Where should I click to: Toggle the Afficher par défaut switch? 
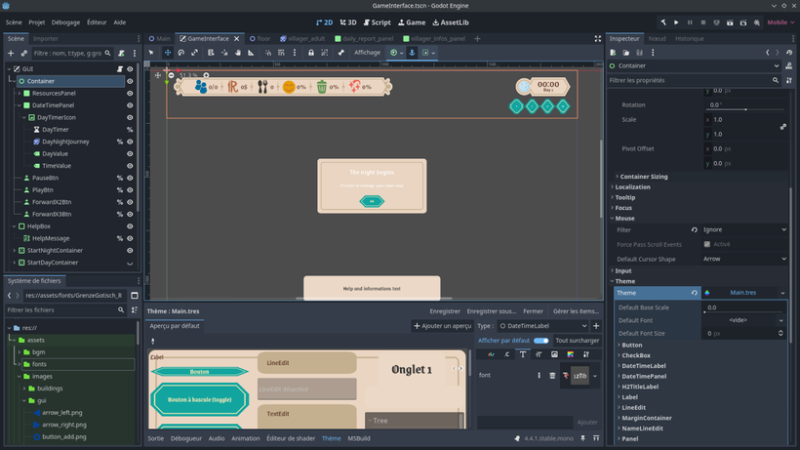pyautogui.click(x=541, y=340)
